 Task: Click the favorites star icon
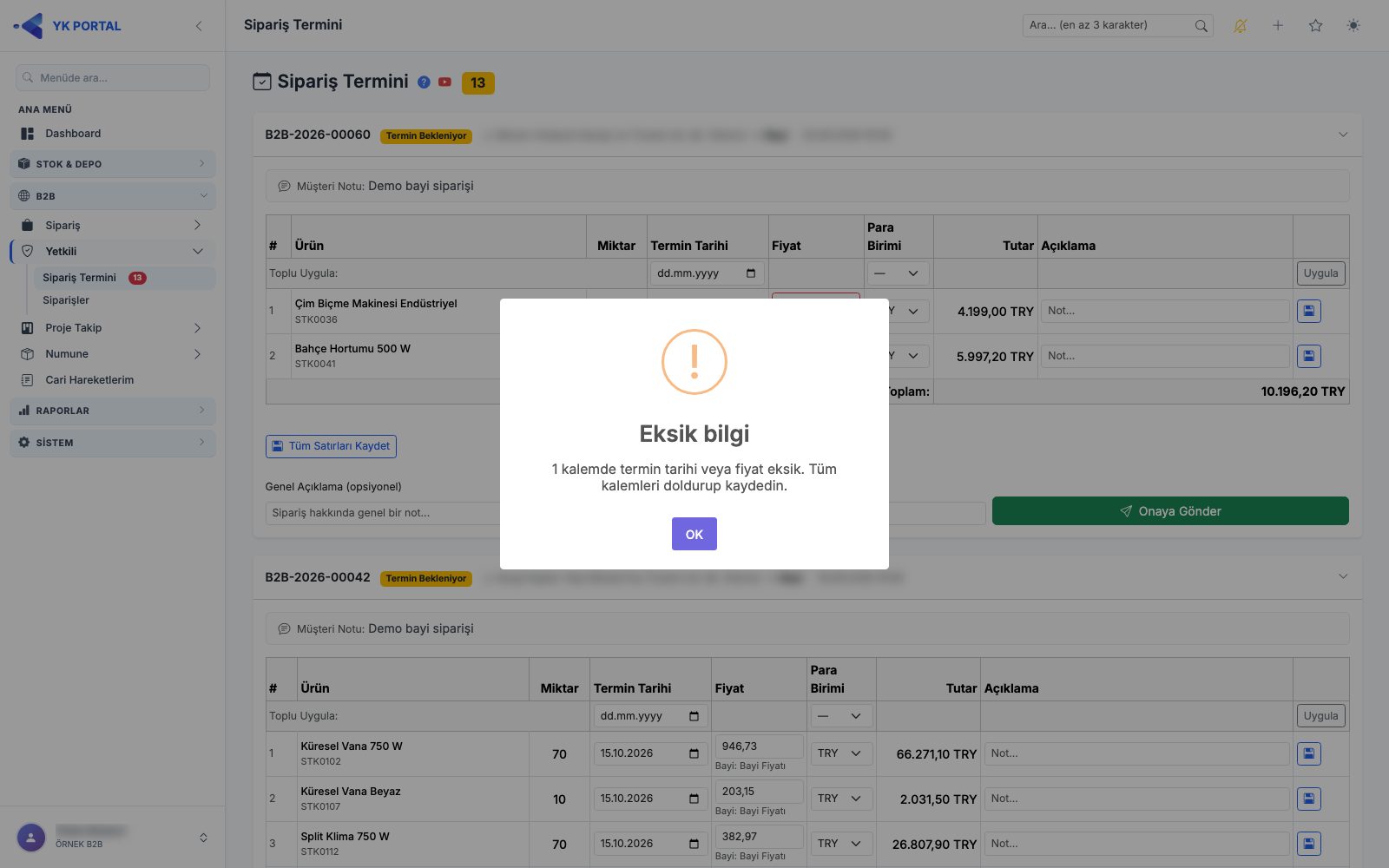[x=1315, y=26]
